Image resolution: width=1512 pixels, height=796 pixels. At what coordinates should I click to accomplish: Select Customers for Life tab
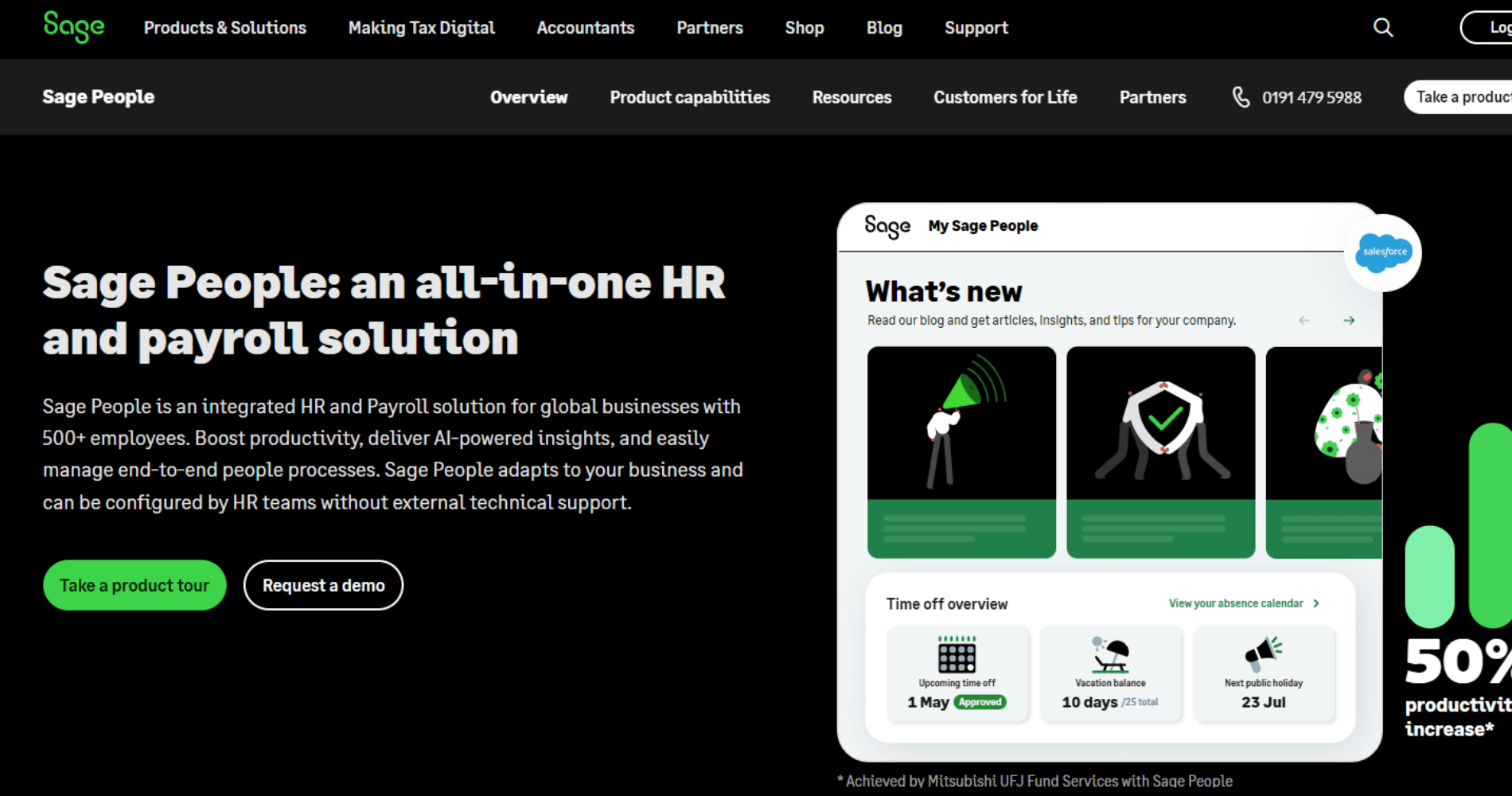click(1005, 97)
